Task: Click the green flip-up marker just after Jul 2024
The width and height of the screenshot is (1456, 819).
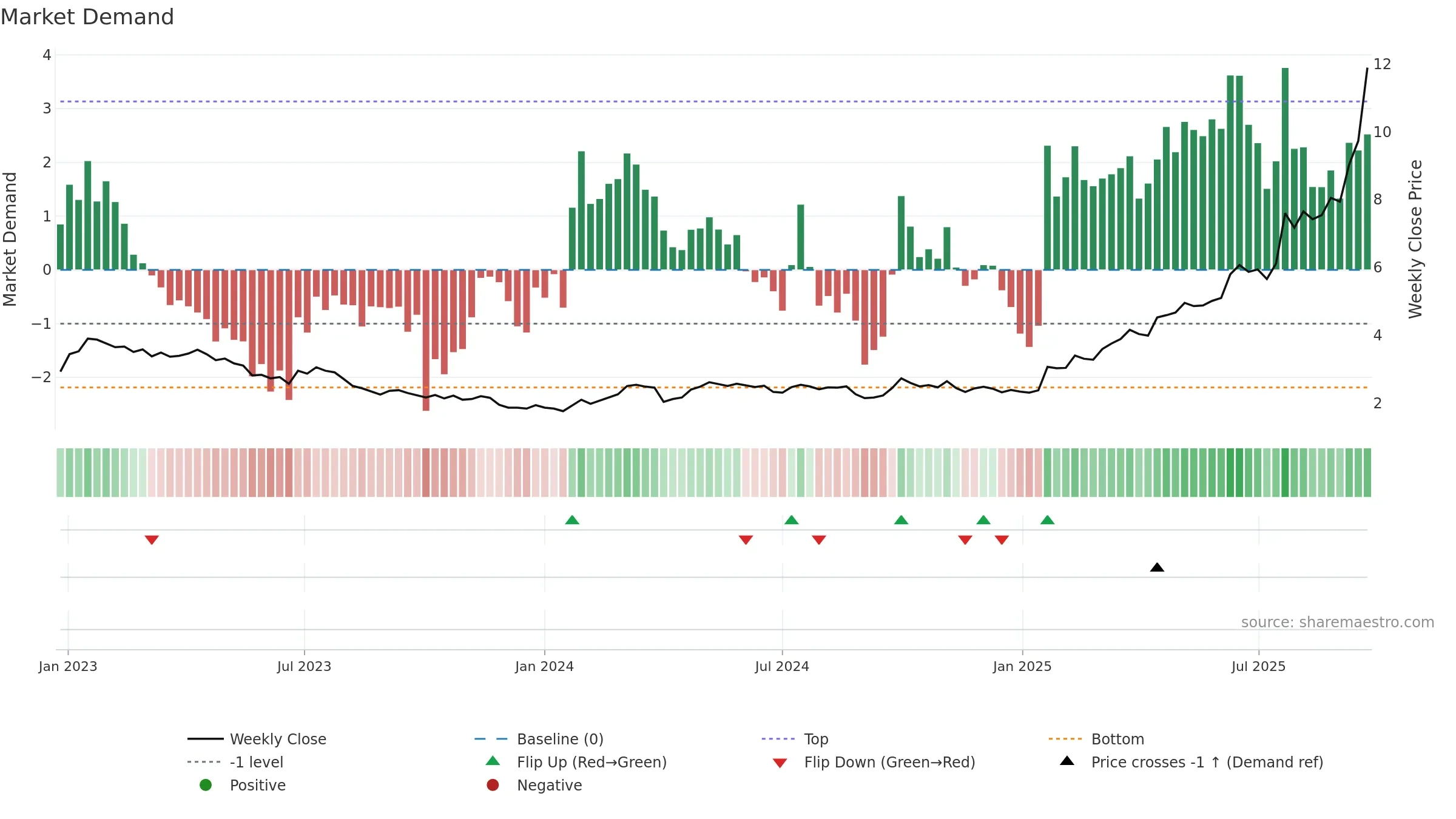Action: click(791, 520)
